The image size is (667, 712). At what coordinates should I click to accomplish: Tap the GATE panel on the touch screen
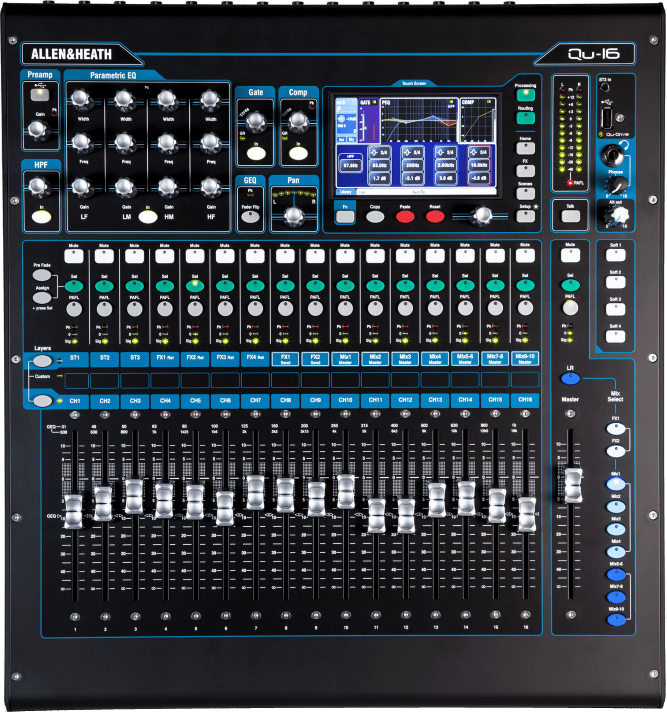coord(368,120)
